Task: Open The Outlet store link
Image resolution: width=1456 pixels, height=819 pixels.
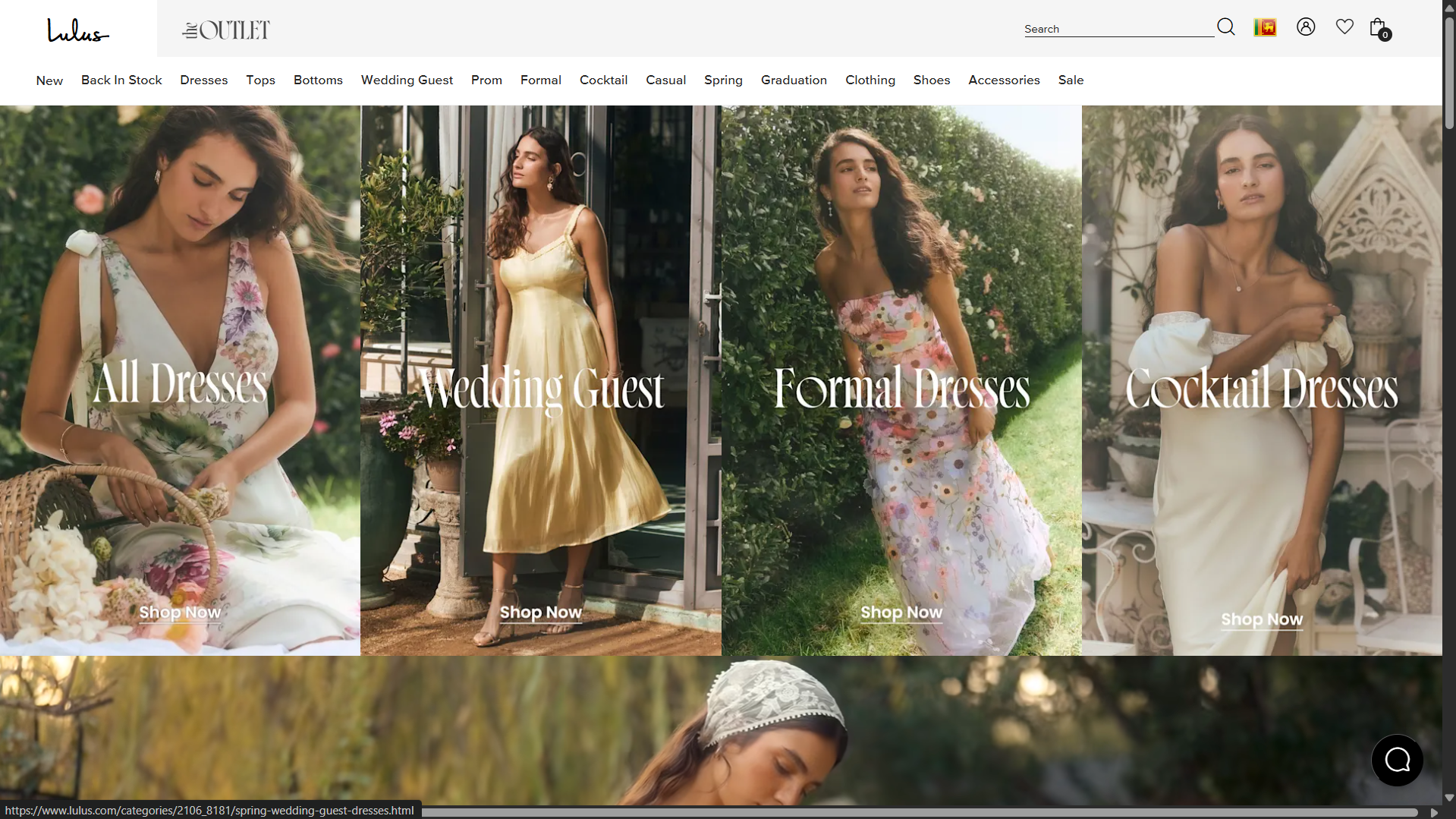Action: 226,30
